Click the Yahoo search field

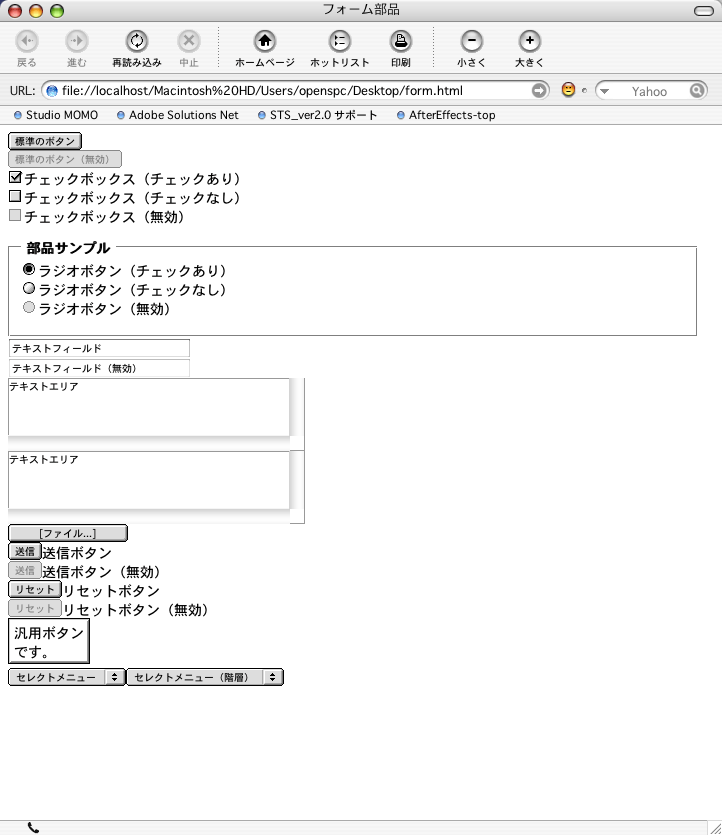point(649,91)
